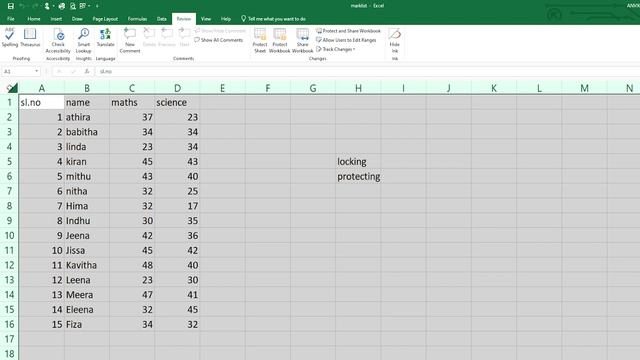Open Smart Lookup

pyautogui.click(x=83, y=41)
